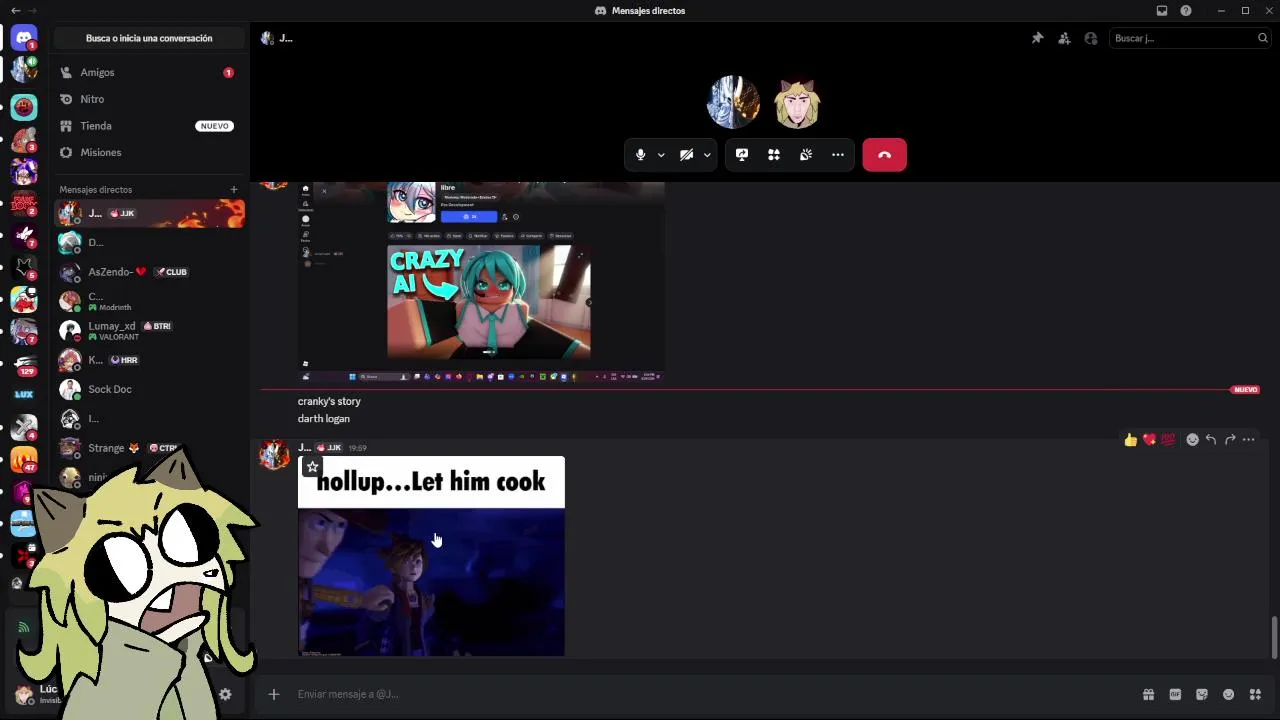
Task: Open more message options
Action: tap(1248, 440)
